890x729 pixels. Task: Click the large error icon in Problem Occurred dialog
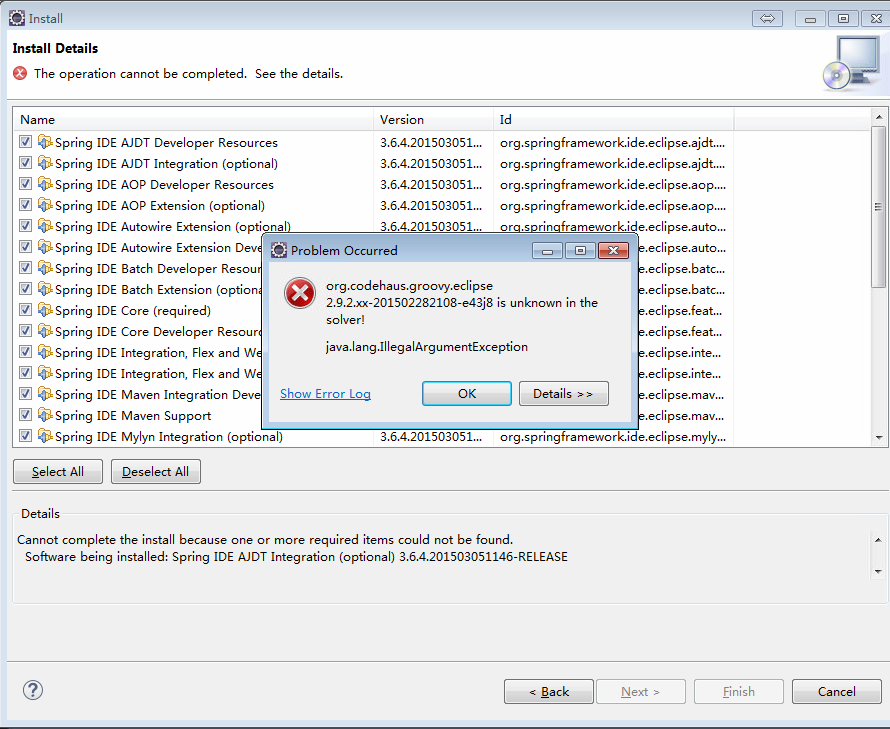click(x=300, y=294)
